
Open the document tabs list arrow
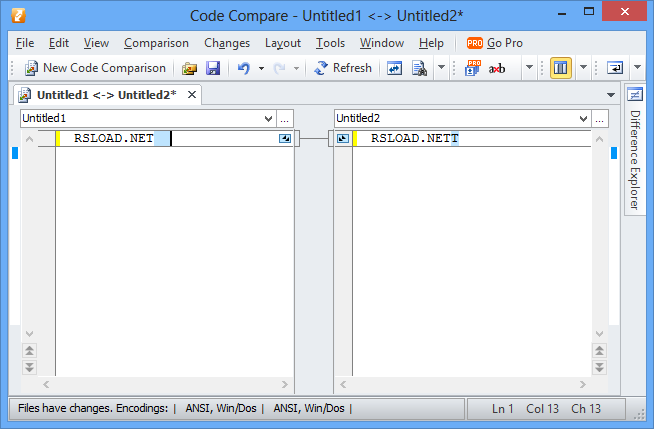tap(611, 95)
